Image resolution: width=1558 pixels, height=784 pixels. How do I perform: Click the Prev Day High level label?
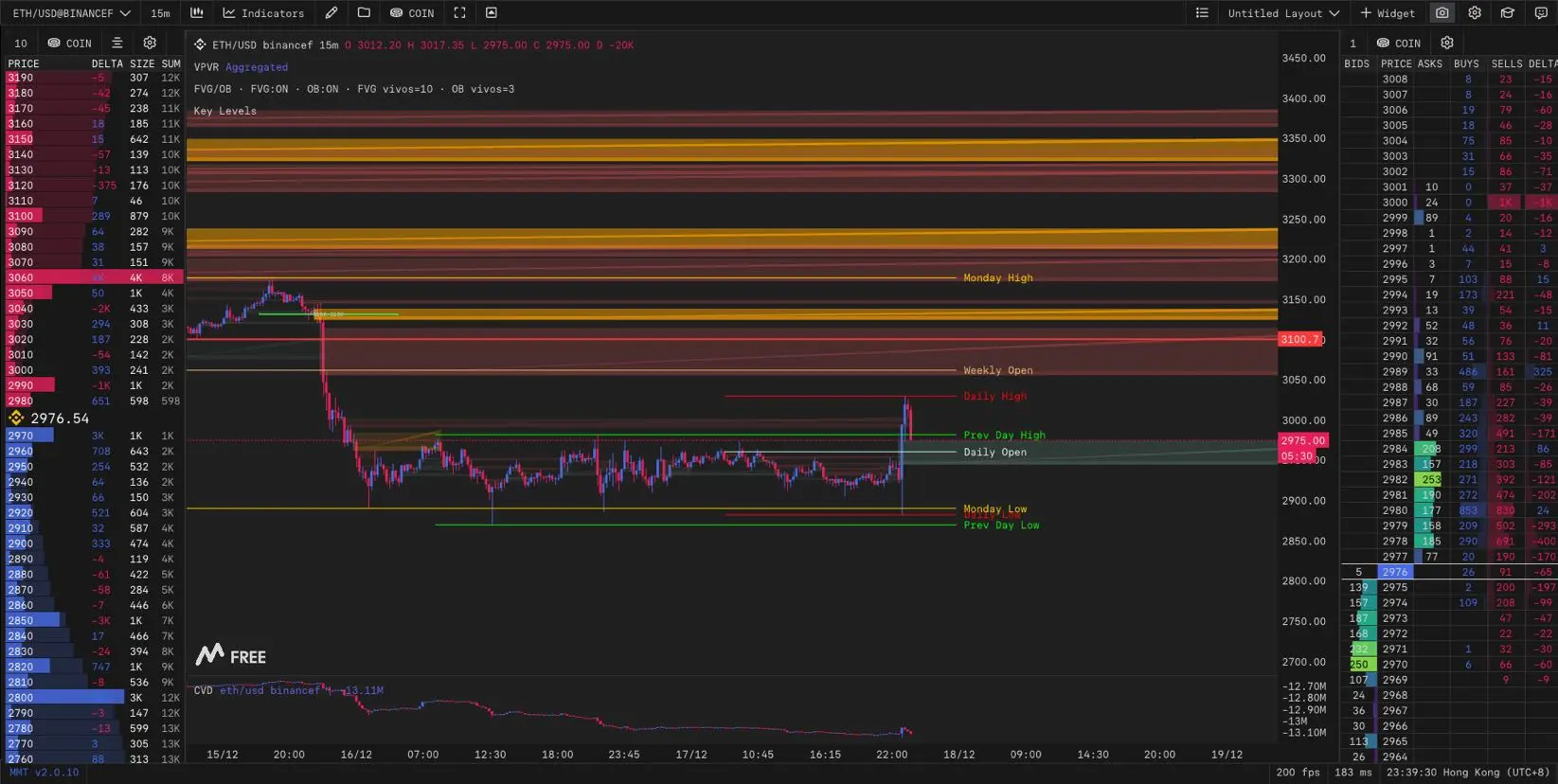pyautogui.click(x=1005, y=435)
